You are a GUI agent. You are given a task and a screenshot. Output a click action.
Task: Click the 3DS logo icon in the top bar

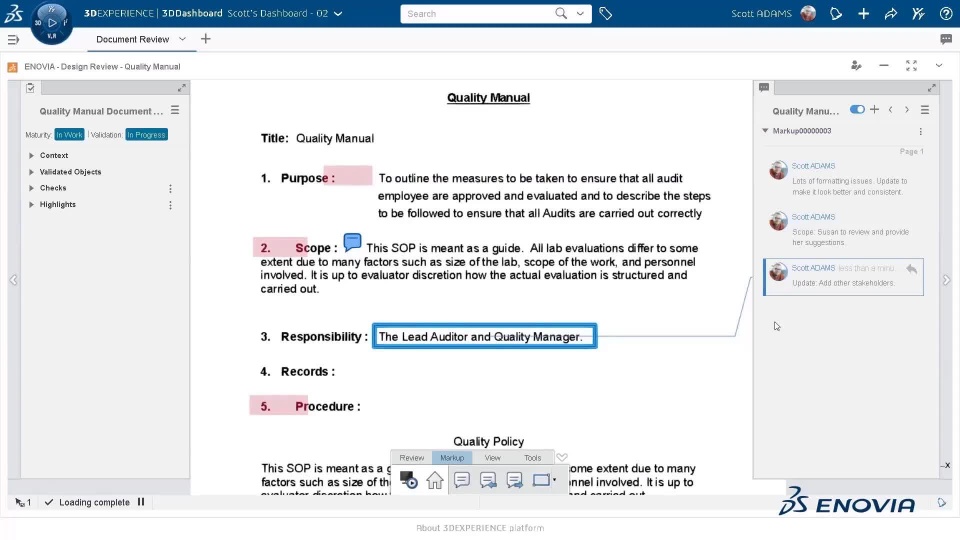click(x=13, y=13)
